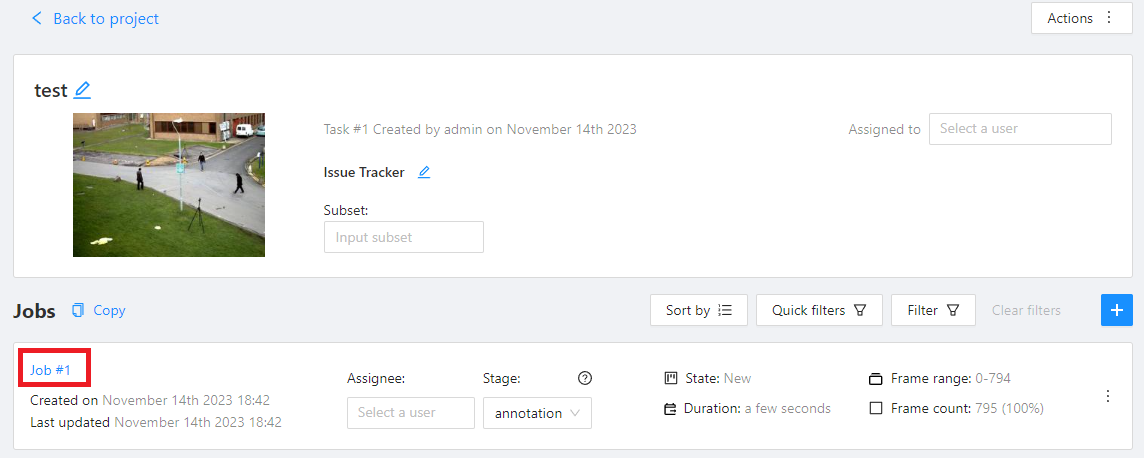1144x458 pixels.
Task: Go back via 'Back to project' link
Action: pyautogui.click(x=105, y=18)
